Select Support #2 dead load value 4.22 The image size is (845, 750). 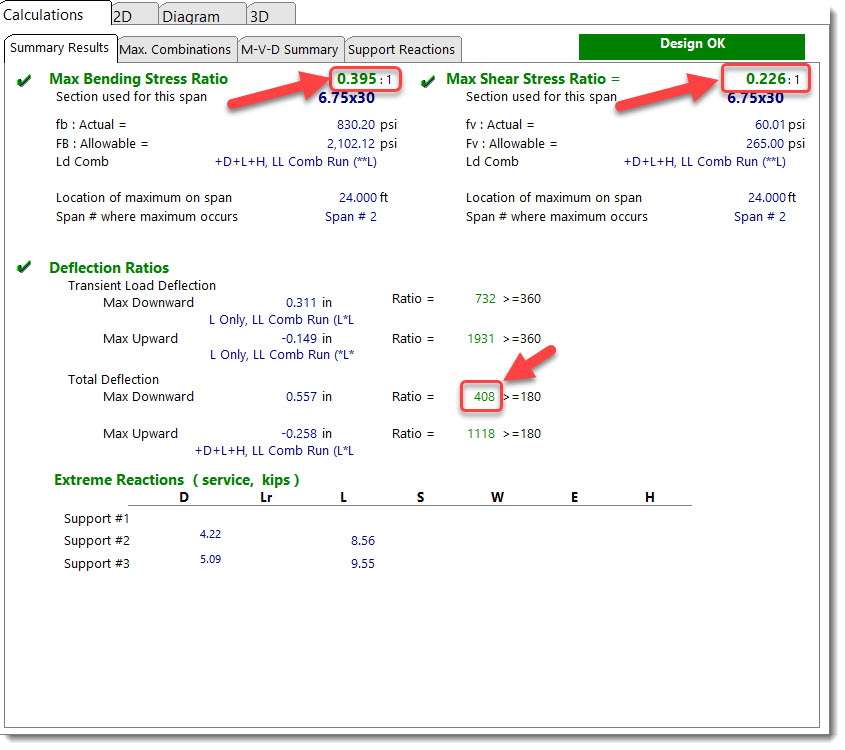210,535
